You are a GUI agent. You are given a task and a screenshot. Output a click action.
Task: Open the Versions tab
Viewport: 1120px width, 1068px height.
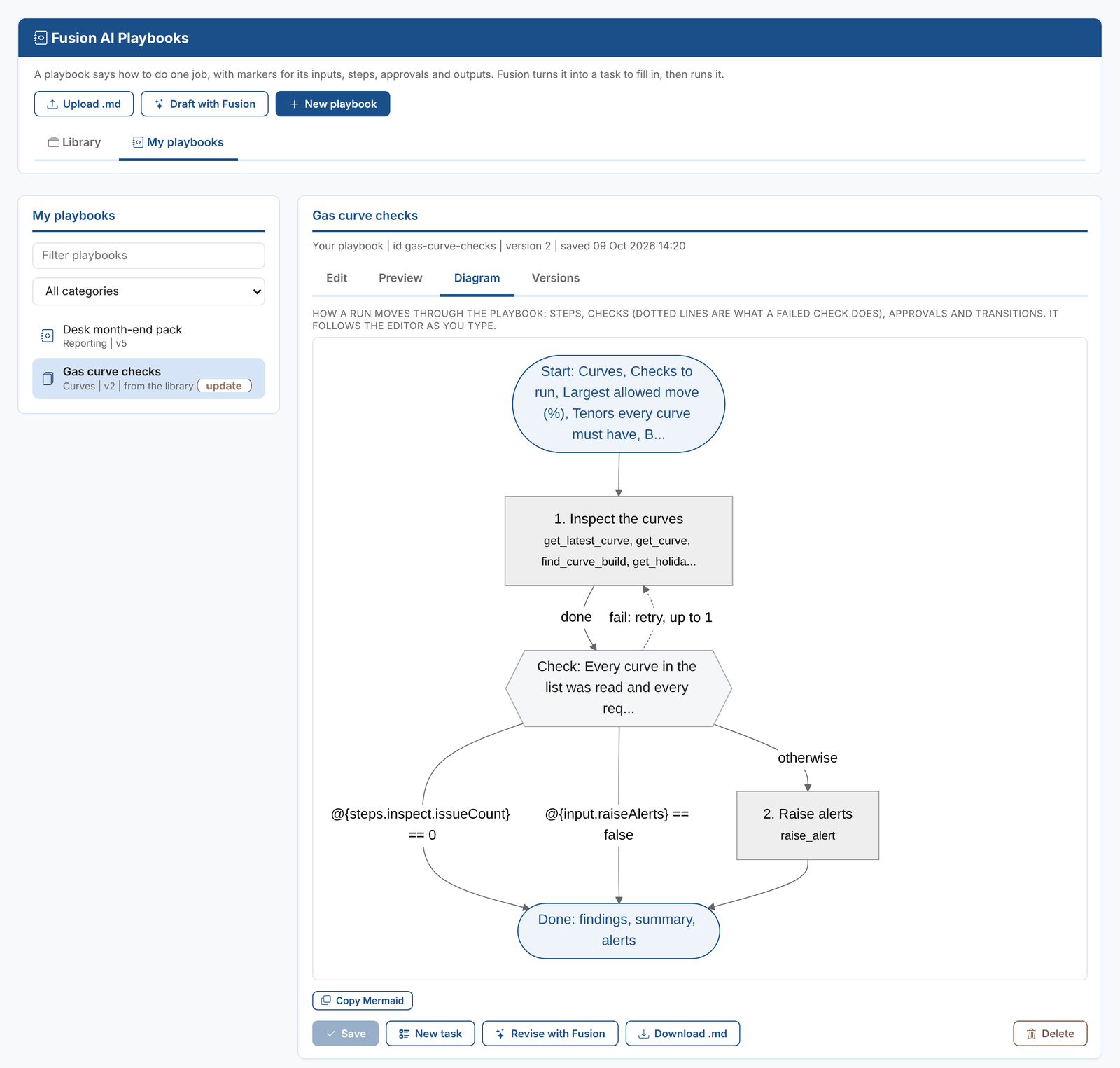tap(556, 278)
